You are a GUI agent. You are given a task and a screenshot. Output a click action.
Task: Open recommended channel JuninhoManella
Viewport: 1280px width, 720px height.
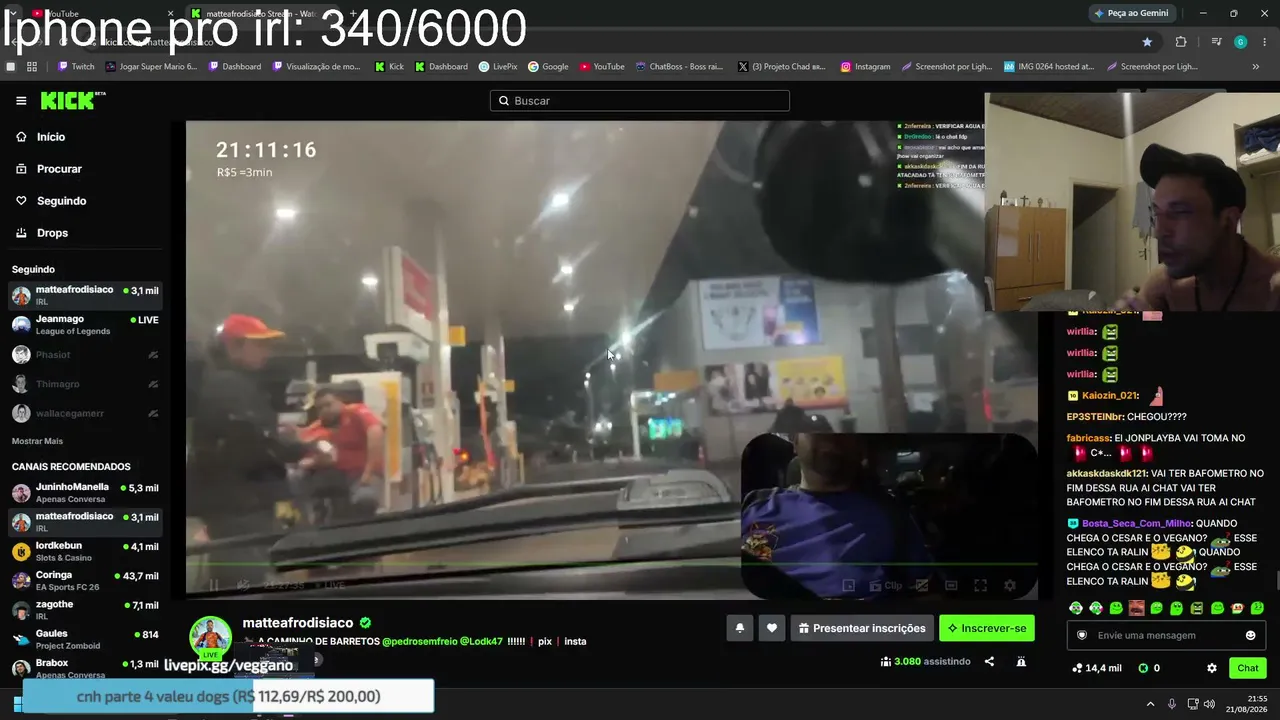(85, 493)
